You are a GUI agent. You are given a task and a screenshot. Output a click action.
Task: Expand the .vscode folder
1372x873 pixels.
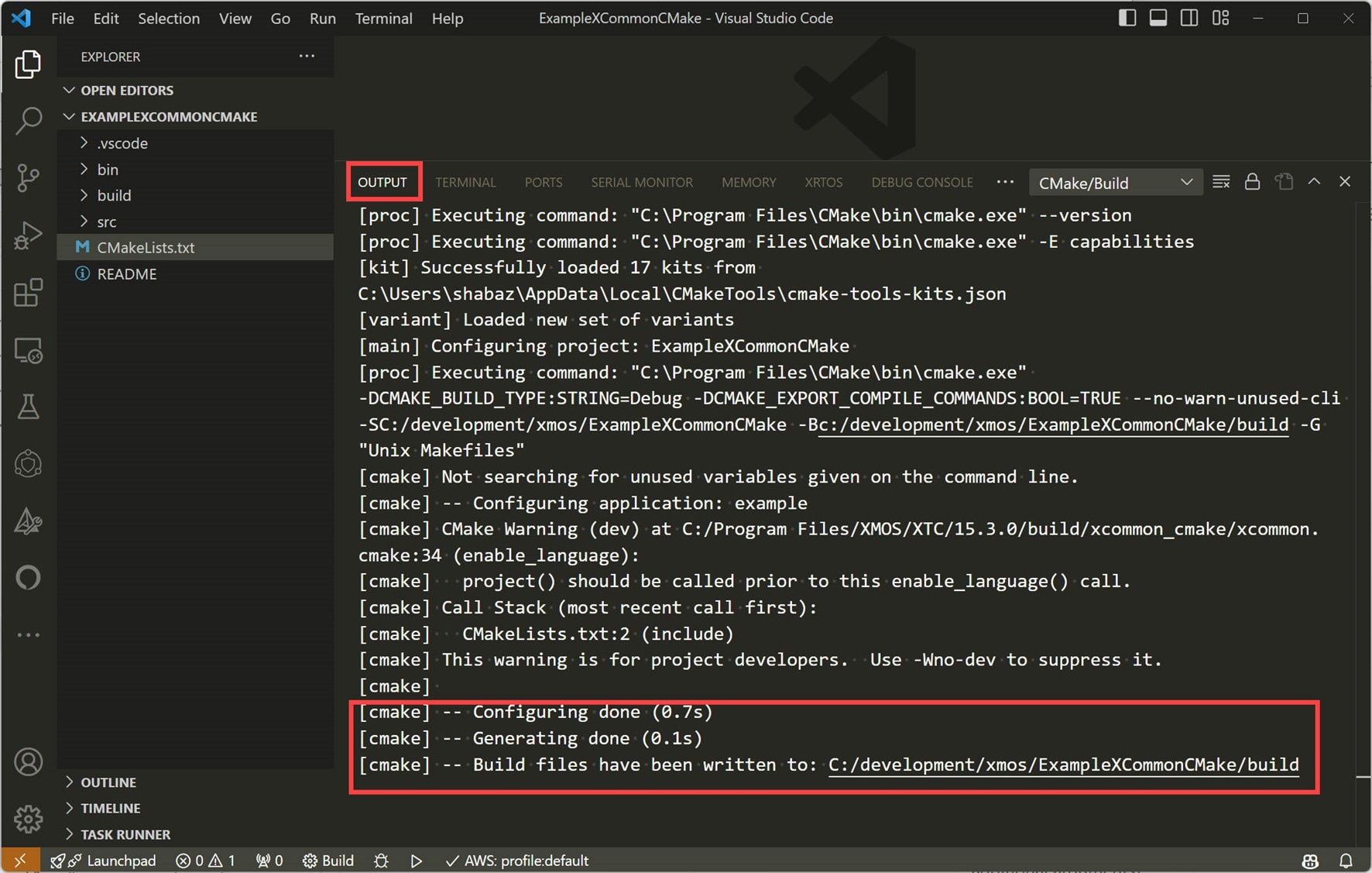pyautogui.click(x=196, y=143)
